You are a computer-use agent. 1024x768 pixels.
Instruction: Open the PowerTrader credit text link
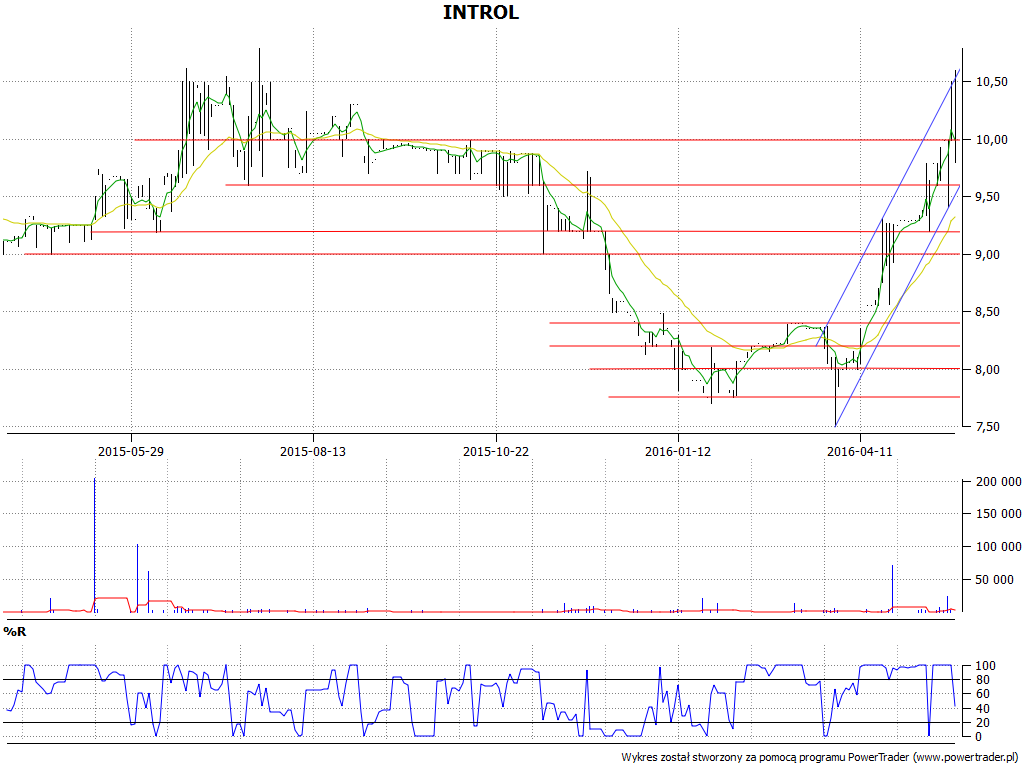820,758
